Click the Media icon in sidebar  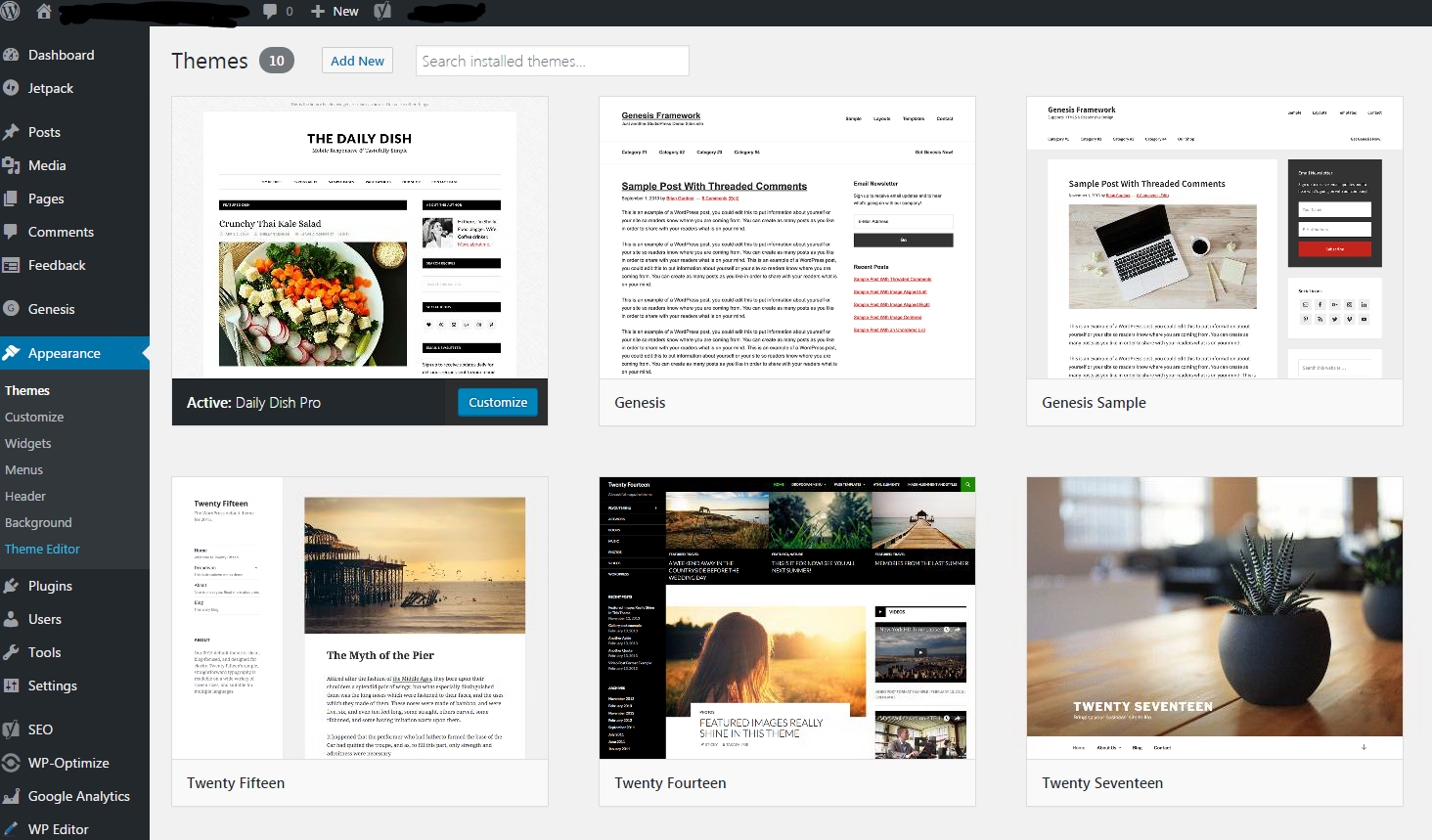[11, 165]
